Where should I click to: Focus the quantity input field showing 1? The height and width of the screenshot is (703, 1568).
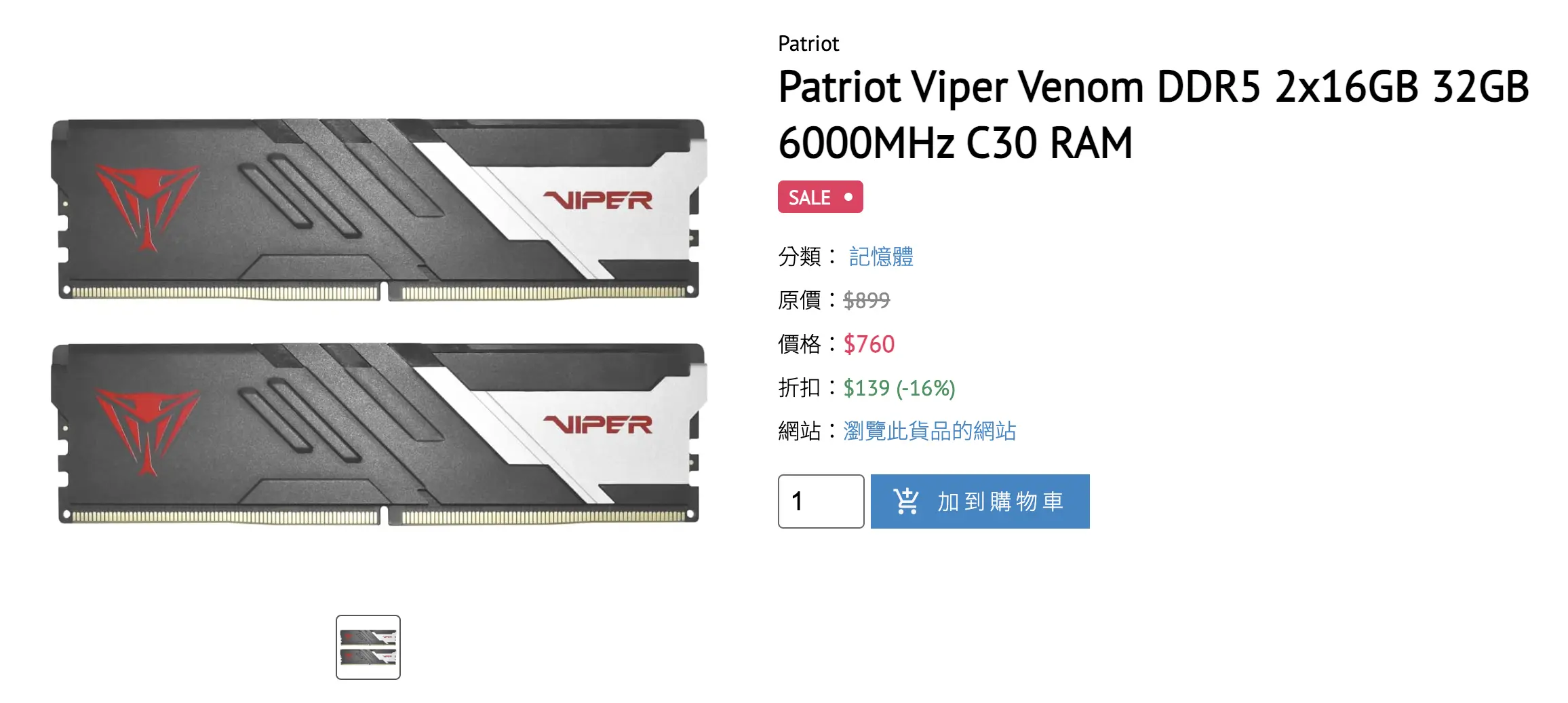point(821,501)
